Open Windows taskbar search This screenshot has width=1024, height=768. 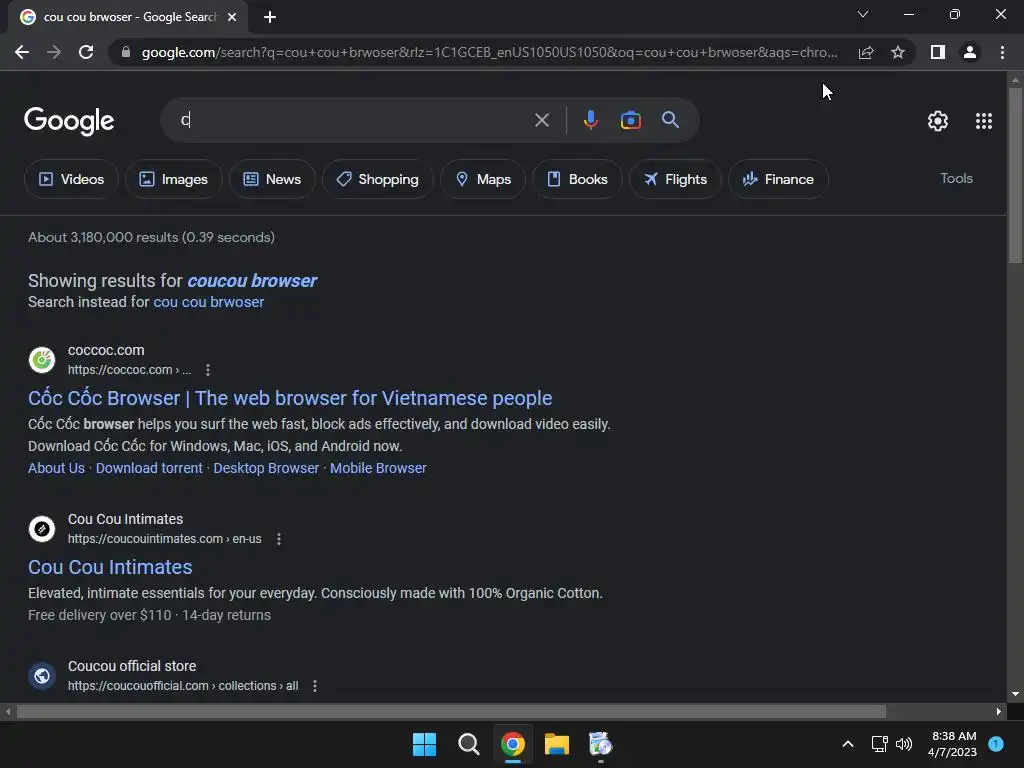(468, 744)
